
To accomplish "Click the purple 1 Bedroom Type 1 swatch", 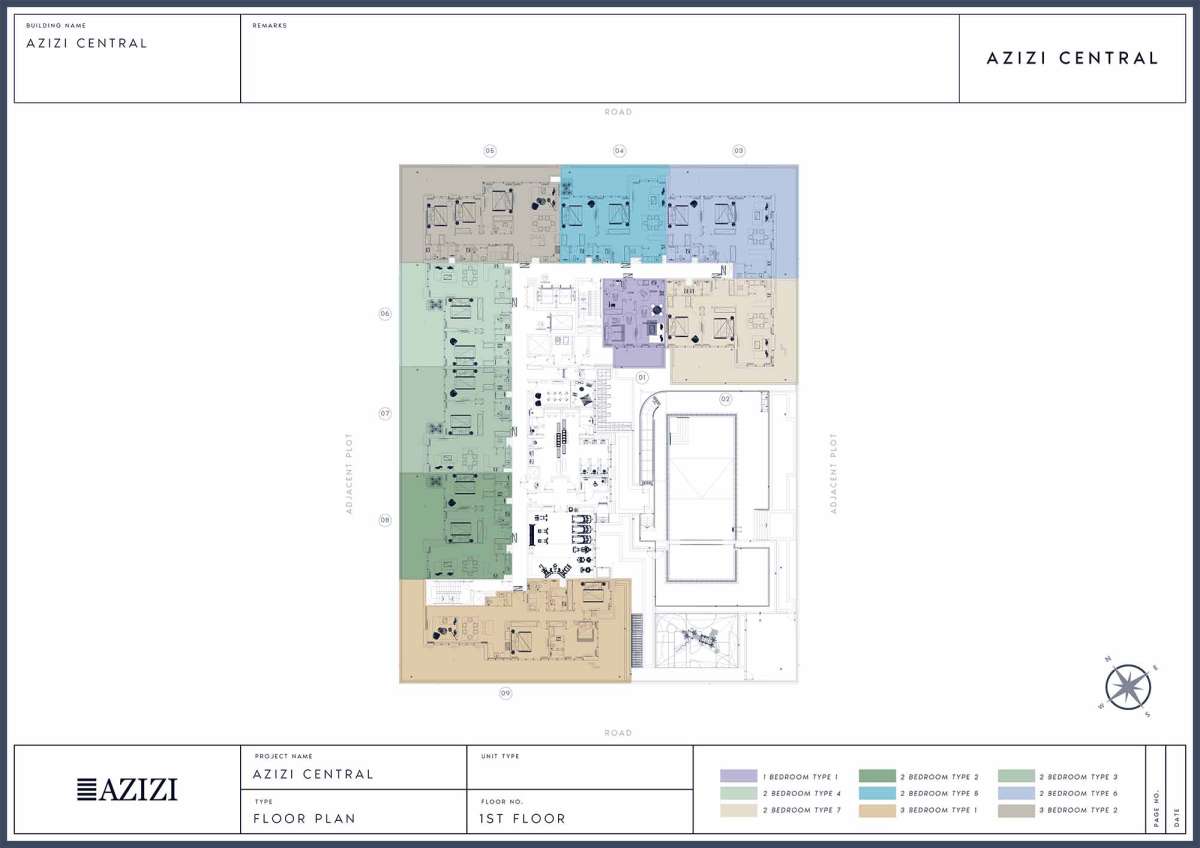I will coord(738,776).
